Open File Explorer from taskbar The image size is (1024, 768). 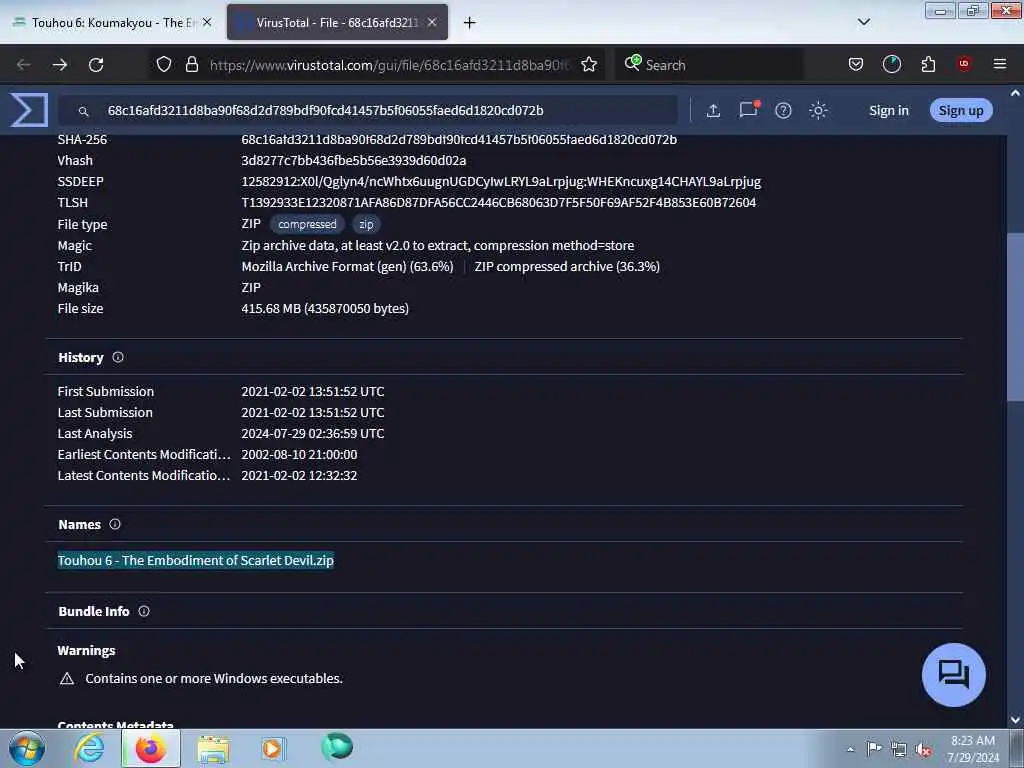coord(213,749)
